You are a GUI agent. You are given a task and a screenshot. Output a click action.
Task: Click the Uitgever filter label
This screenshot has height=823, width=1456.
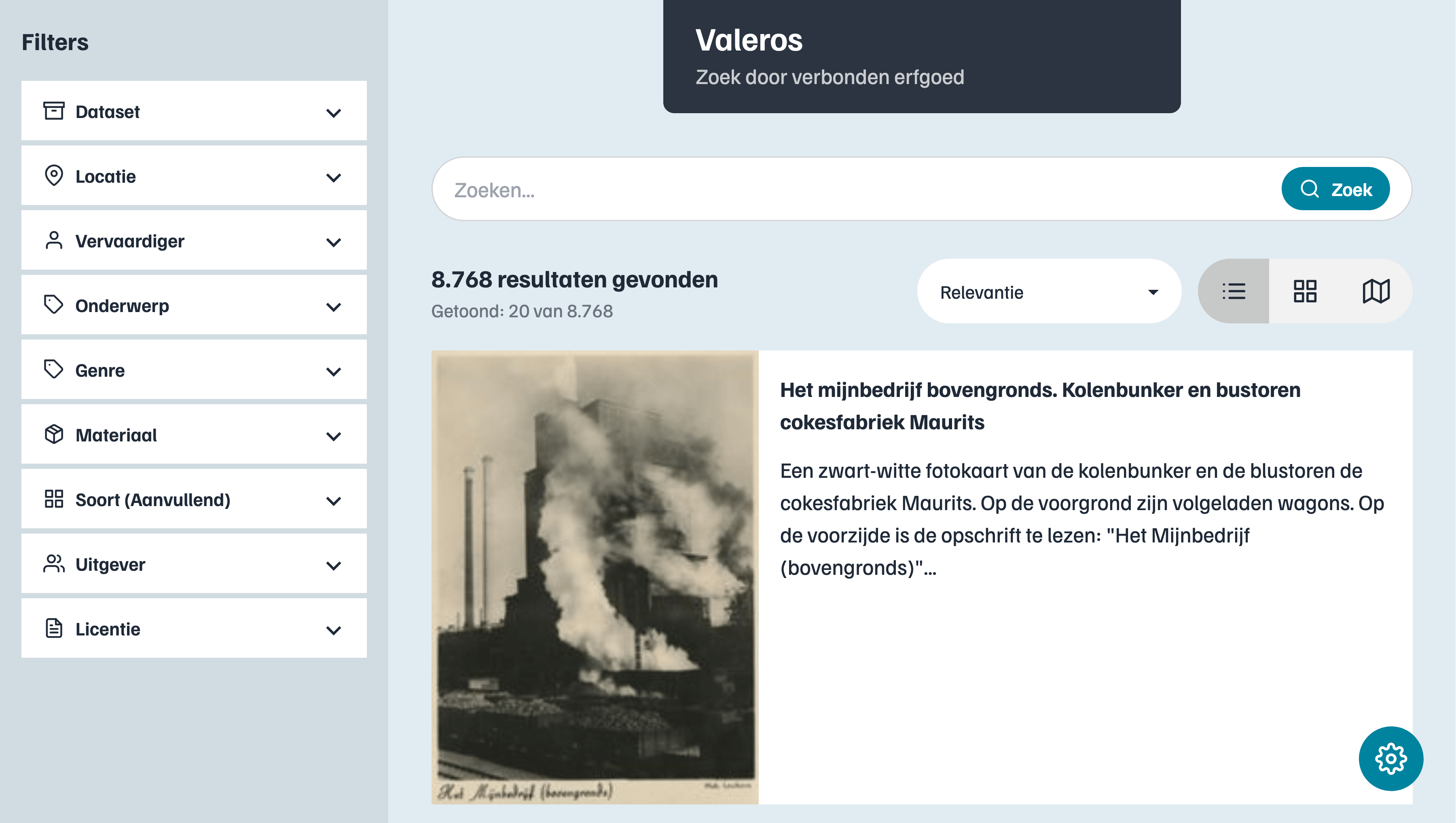pyautogui.click(x=110, y=564)
